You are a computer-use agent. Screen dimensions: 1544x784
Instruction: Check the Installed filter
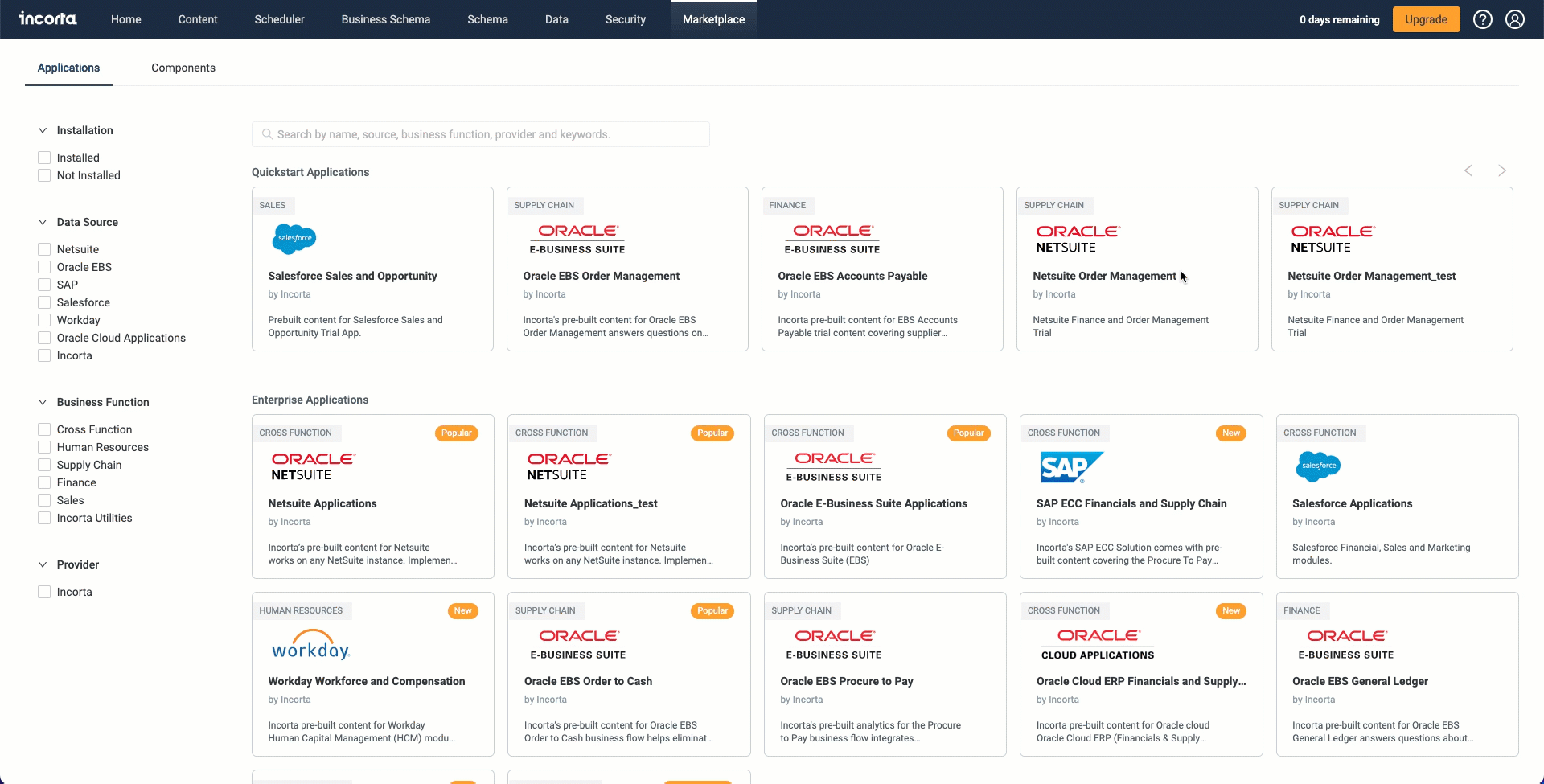[x=44, y=158]
